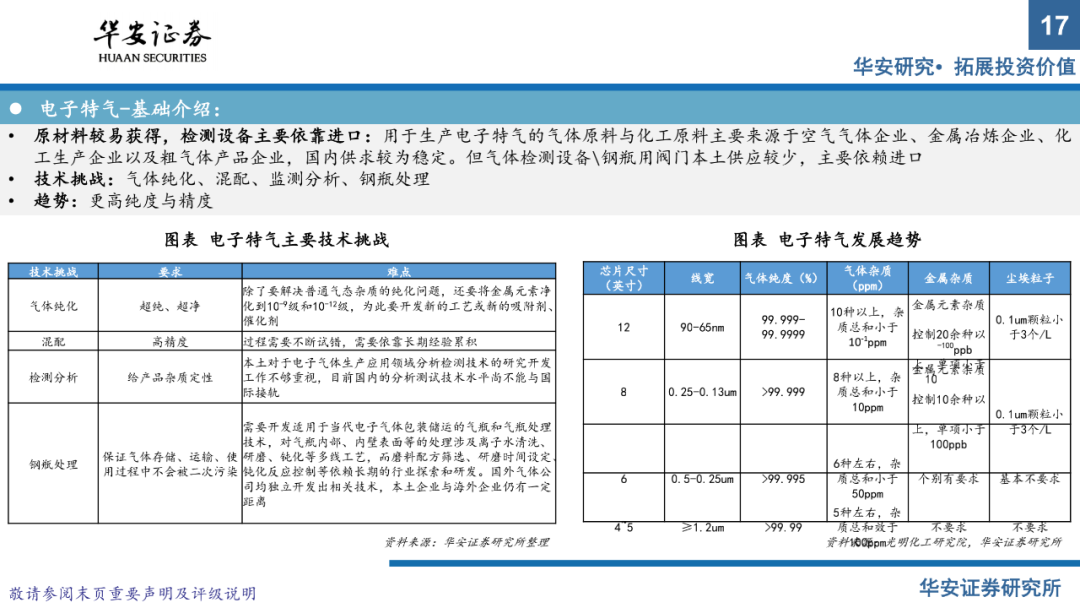The height and width of the screenshot is (608, 1080).
Task: Click the '给产品杂质定性' cell
Action: pos(170,377)
